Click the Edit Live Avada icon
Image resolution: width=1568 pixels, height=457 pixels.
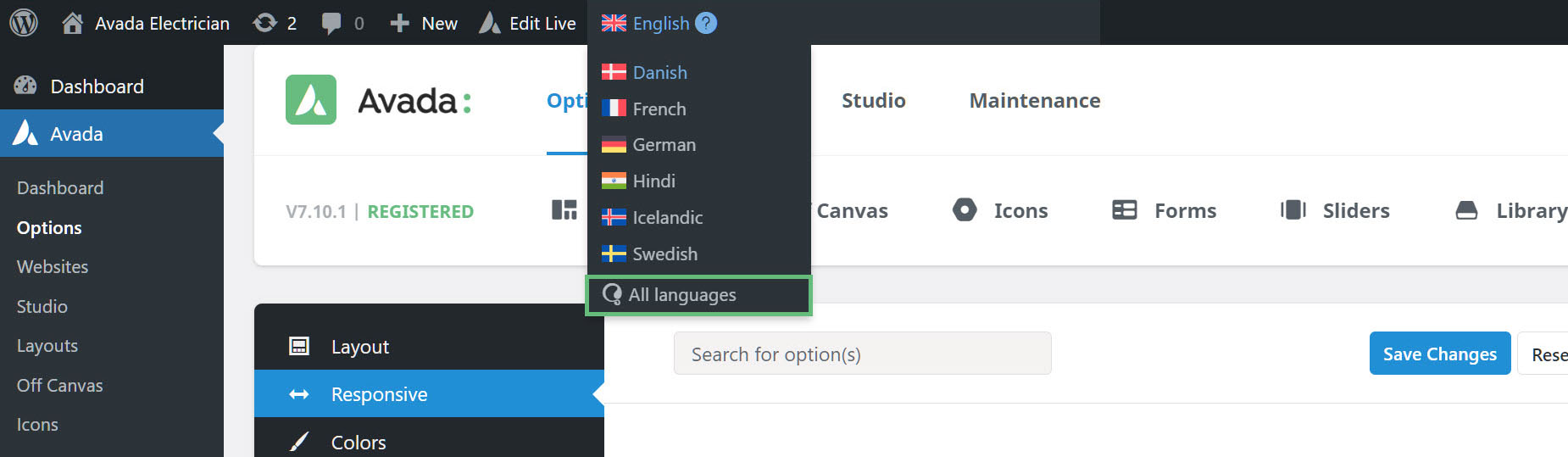pyautogui.click(x=490, y=23)
